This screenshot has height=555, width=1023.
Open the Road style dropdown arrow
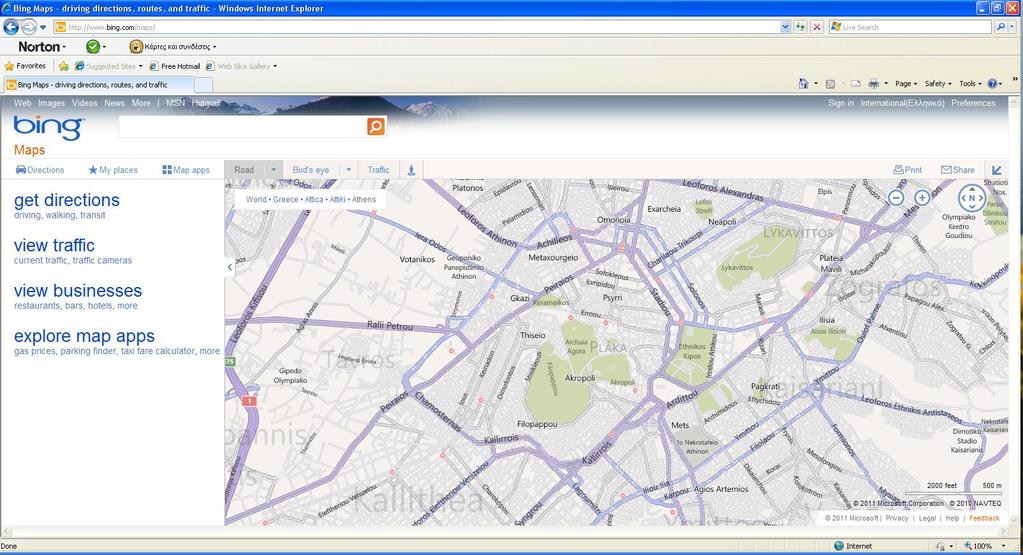(x=273, y=170)
